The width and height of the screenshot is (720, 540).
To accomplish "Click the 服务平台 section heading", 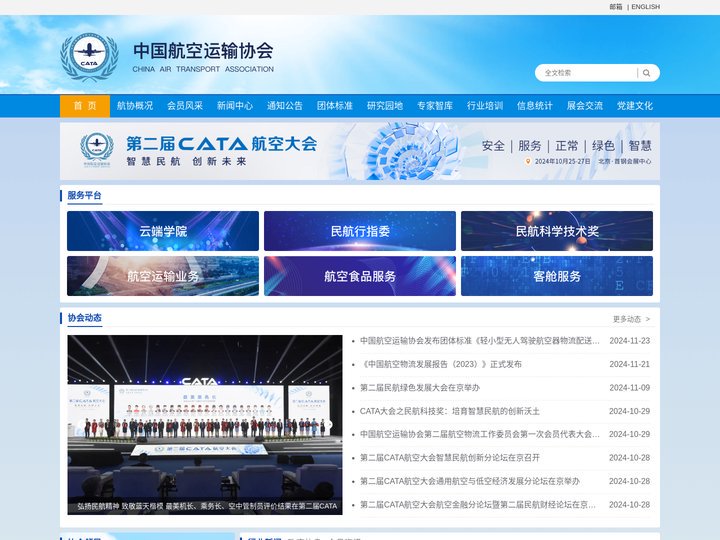I will pyautogui.click(x=84, y=196).
